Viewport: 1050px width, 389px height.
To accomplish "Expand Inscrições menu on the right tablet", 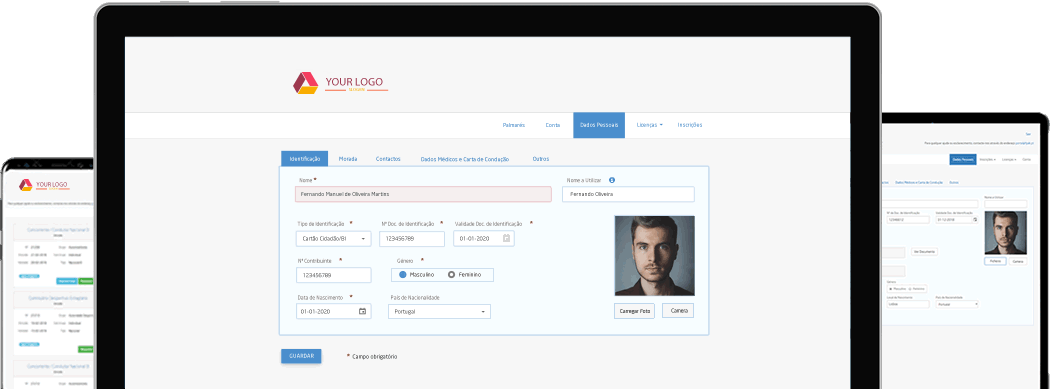I will 988,159.
